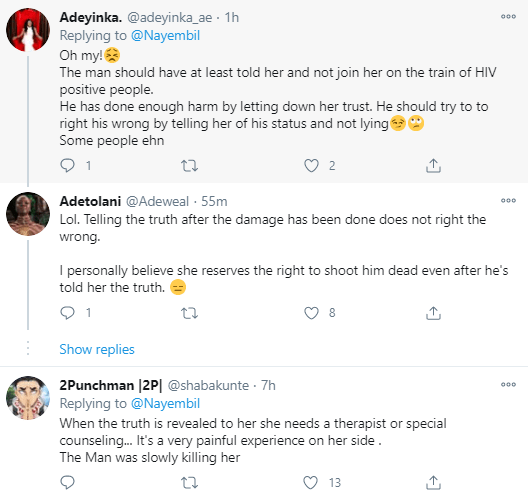Like Adeyinka's tweet with 2 likes
The height and width of the screenshot is (494, 528).
[x=311, y=166]
